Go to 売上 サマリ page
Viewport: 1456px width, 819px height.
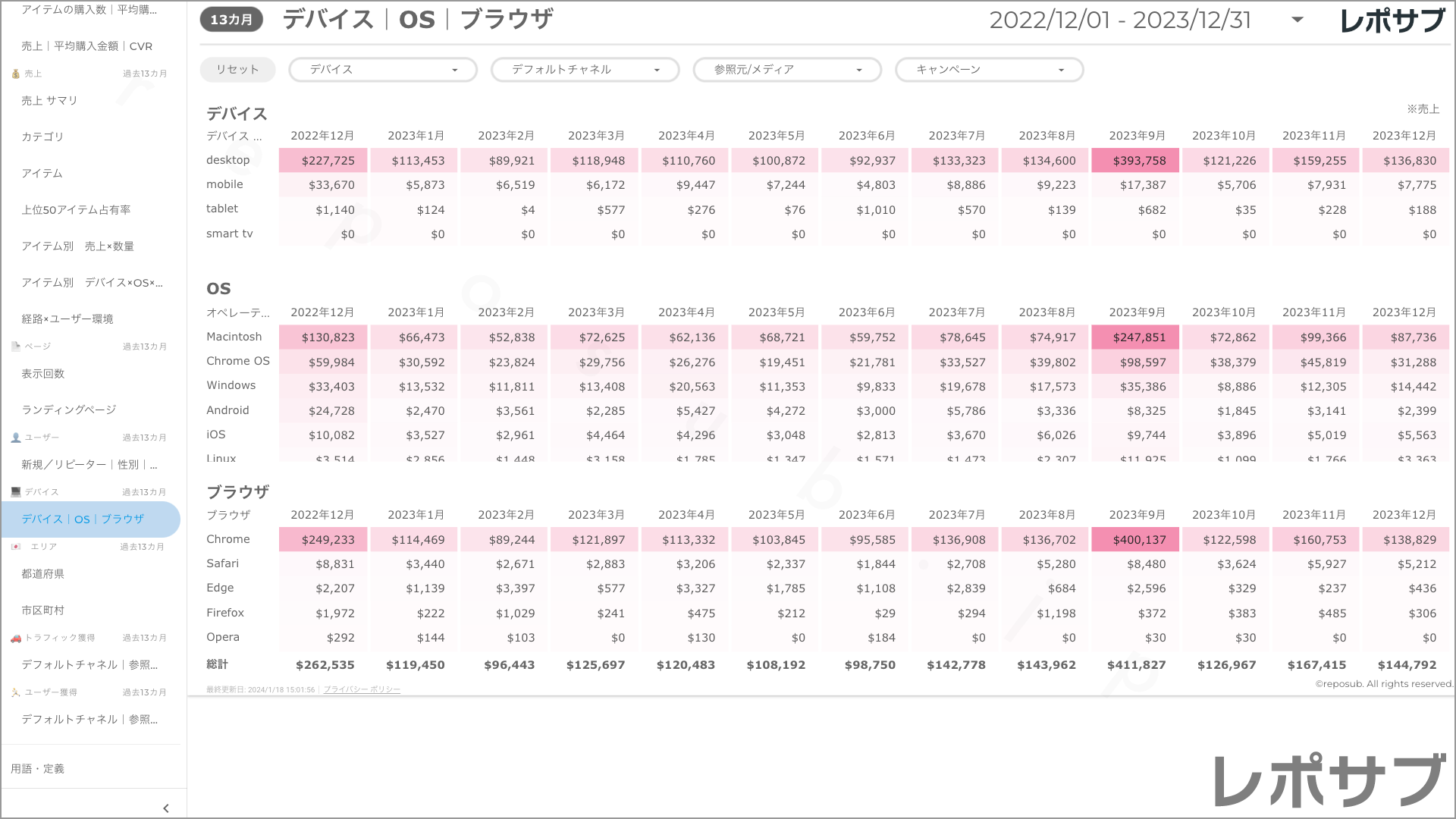[49, 101]
